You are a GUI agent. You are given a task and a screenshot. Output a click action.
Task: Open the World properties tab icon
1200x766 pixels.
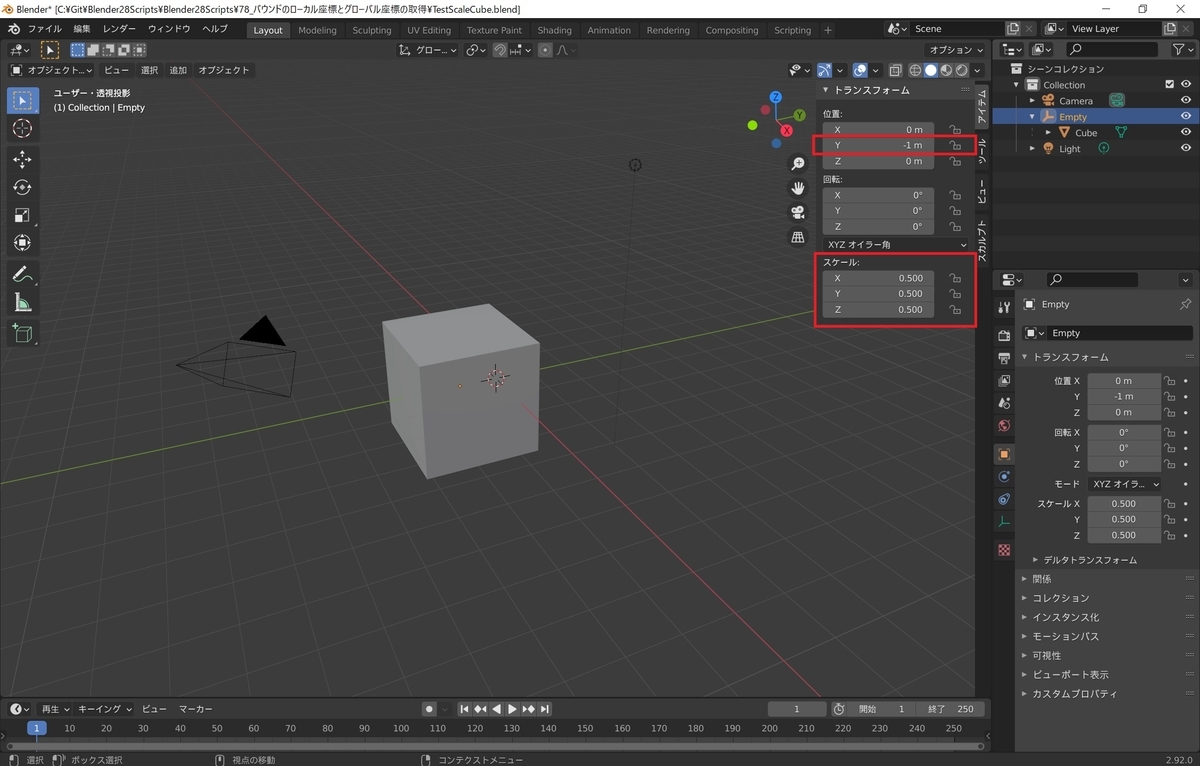tap(1005, 426)
